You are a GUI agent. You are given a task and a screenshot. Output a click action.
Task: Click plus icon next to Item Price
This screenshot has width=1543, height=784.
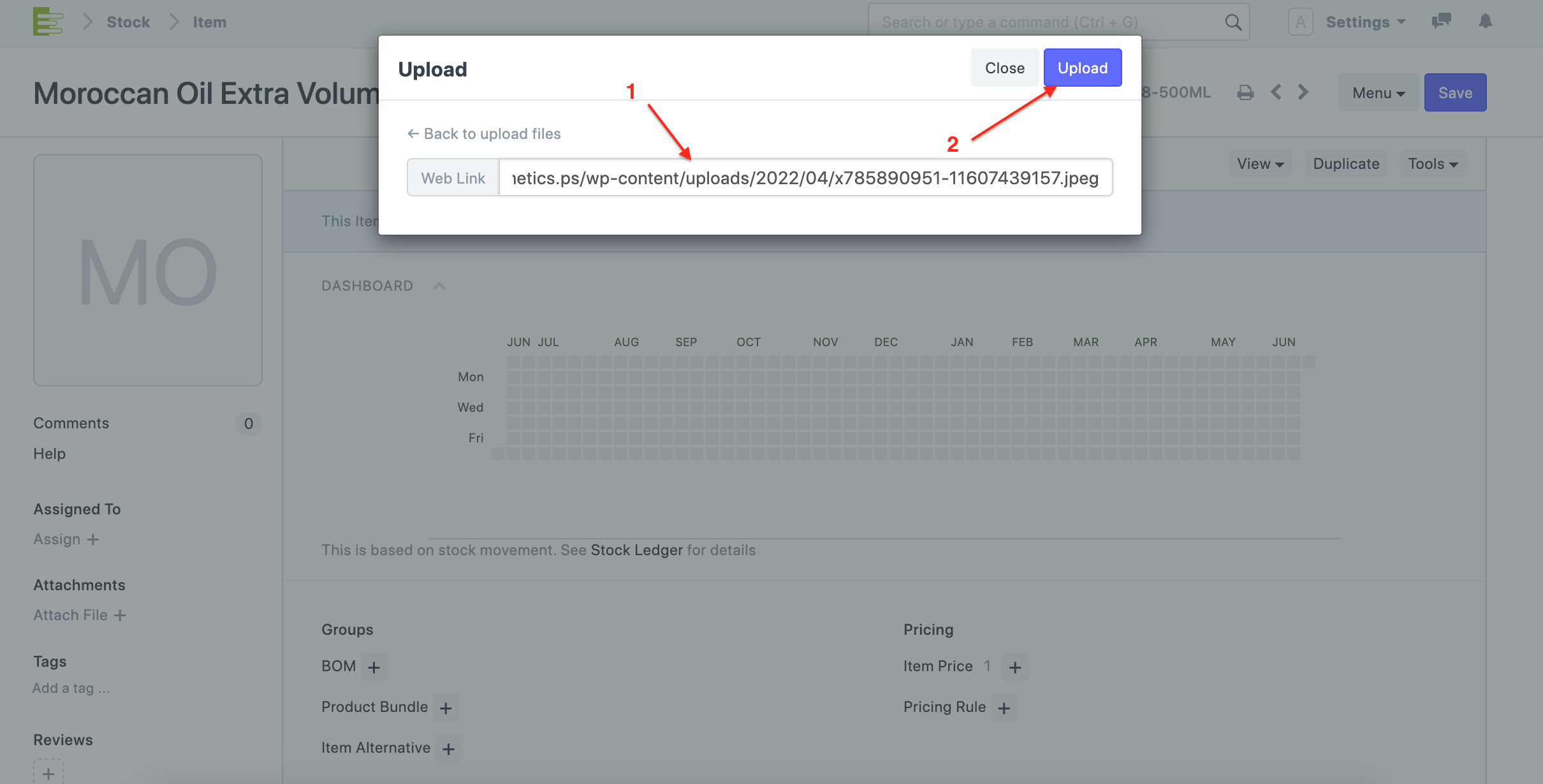[x=1015, y=667]
